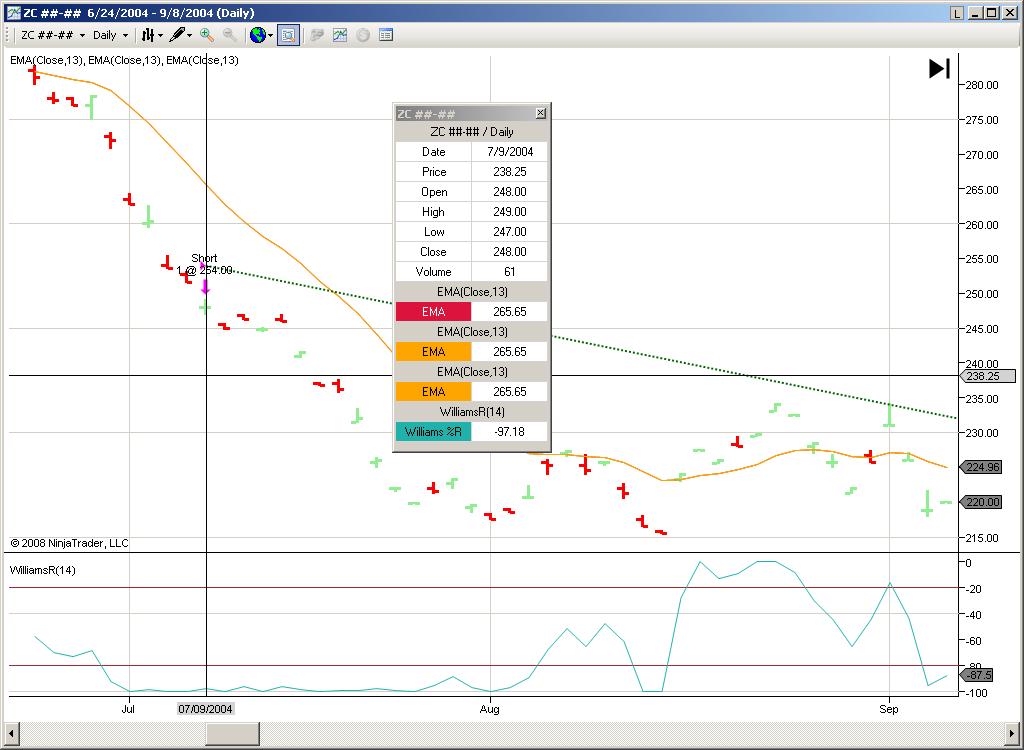Image resolution: width=1024 pixels, height=750 pixels.
Task: Click the Jul label on time axis
Action: 128,709
